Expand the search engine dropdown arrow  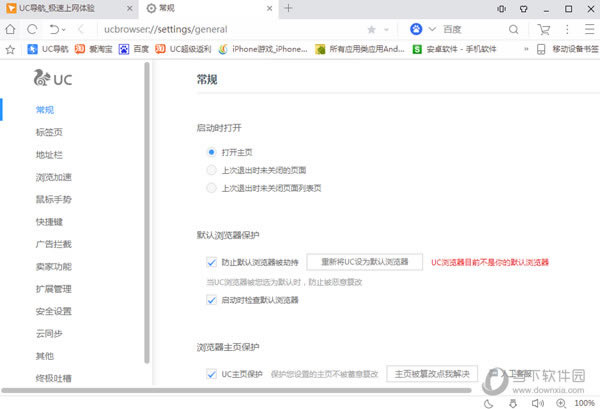[x=431, y=29]
